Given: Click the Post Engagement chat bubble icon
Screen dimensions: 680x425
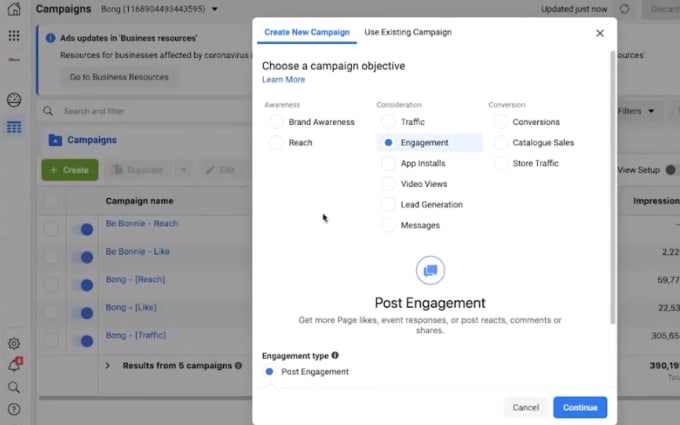Looking at the screenshot, I should [x=430, y=270].
